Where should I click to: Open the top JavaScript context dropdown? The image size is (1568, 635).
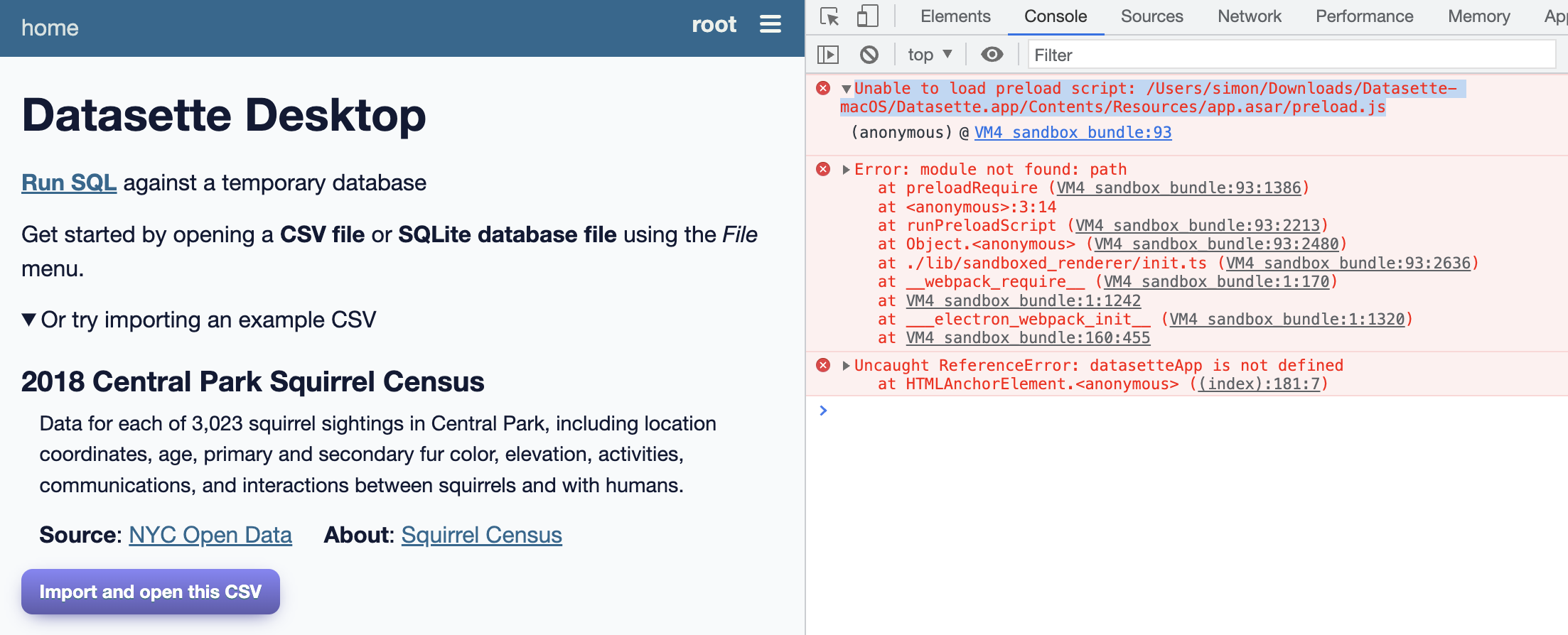click(930, 55)
